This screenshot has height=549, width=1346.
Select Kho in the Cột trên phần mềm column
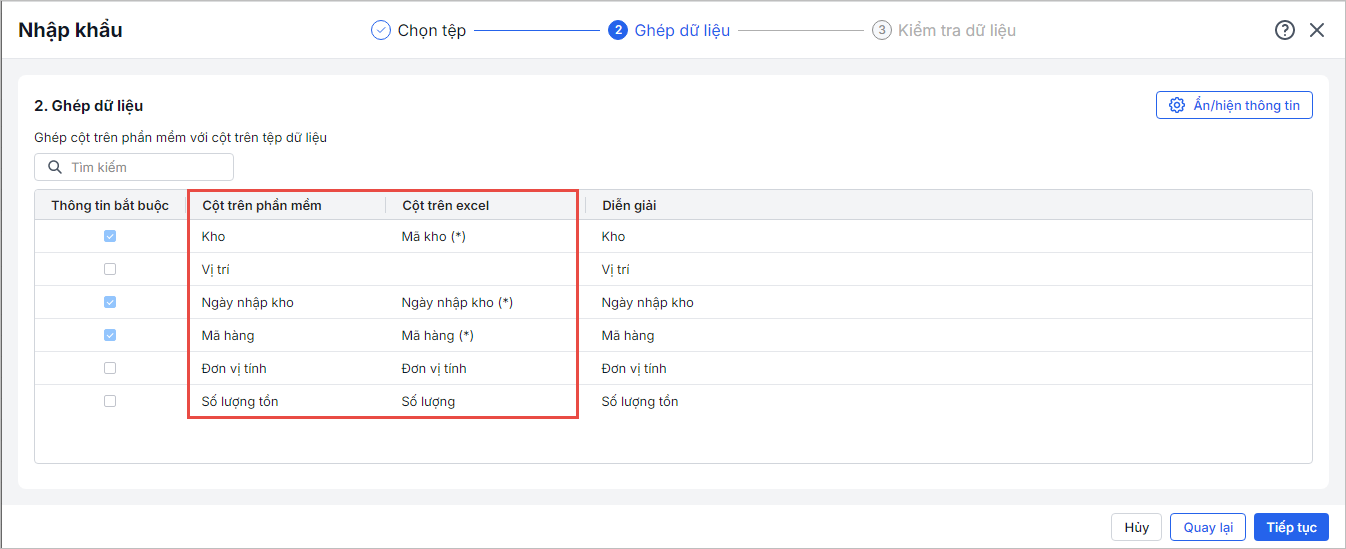click(213, 236)
